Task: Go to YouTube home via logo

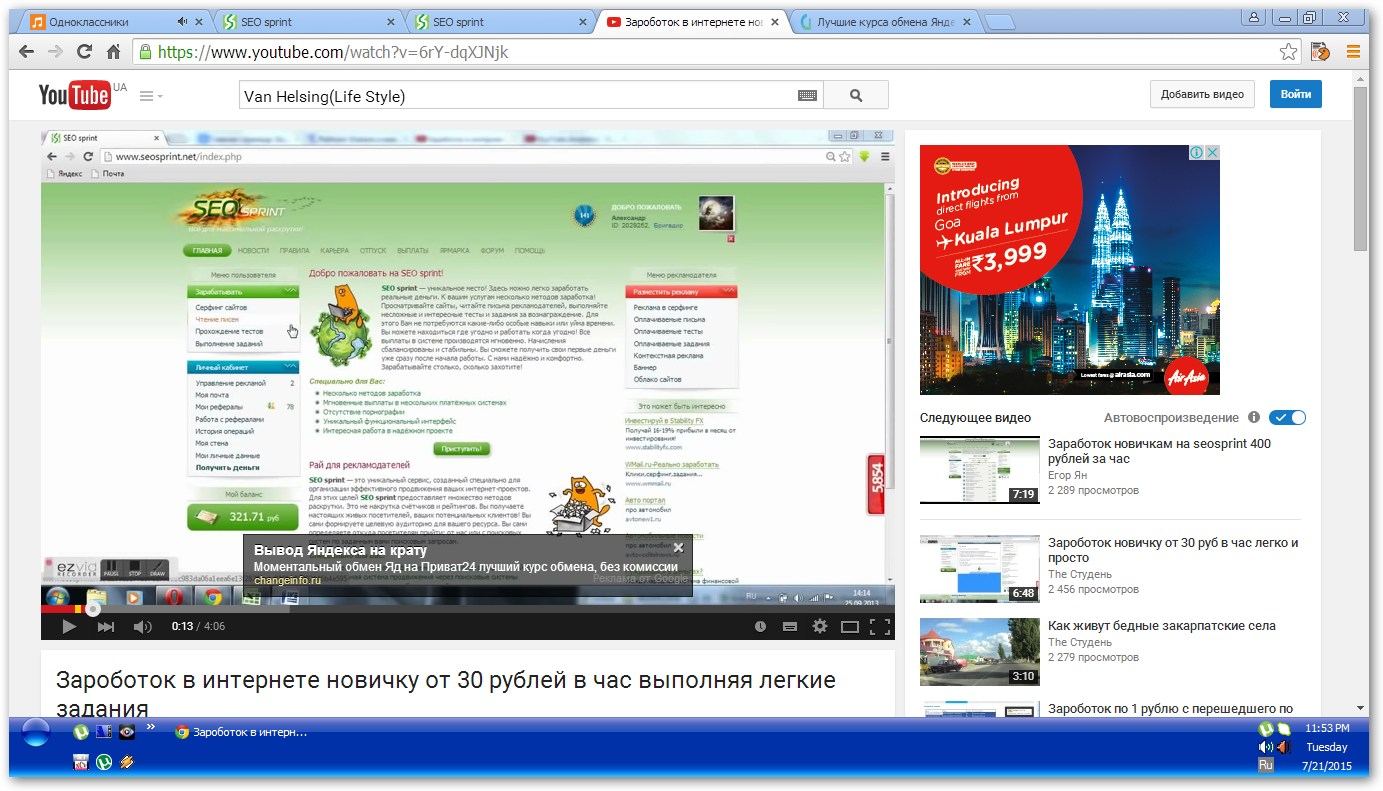Action: 74,95
